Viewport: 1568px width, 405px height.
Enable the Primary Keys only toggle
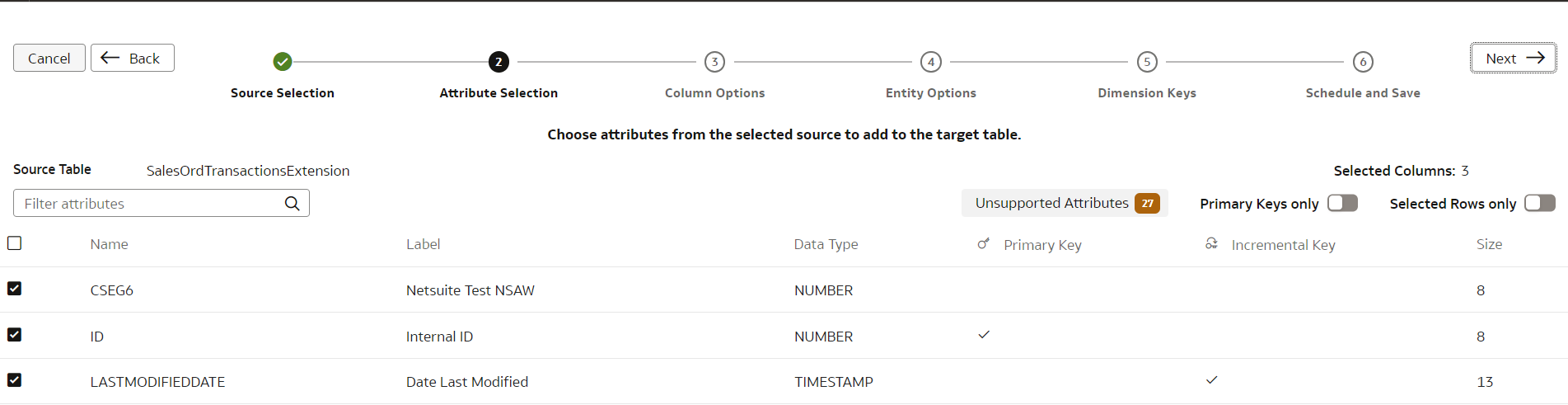[x=1342, y=203]
